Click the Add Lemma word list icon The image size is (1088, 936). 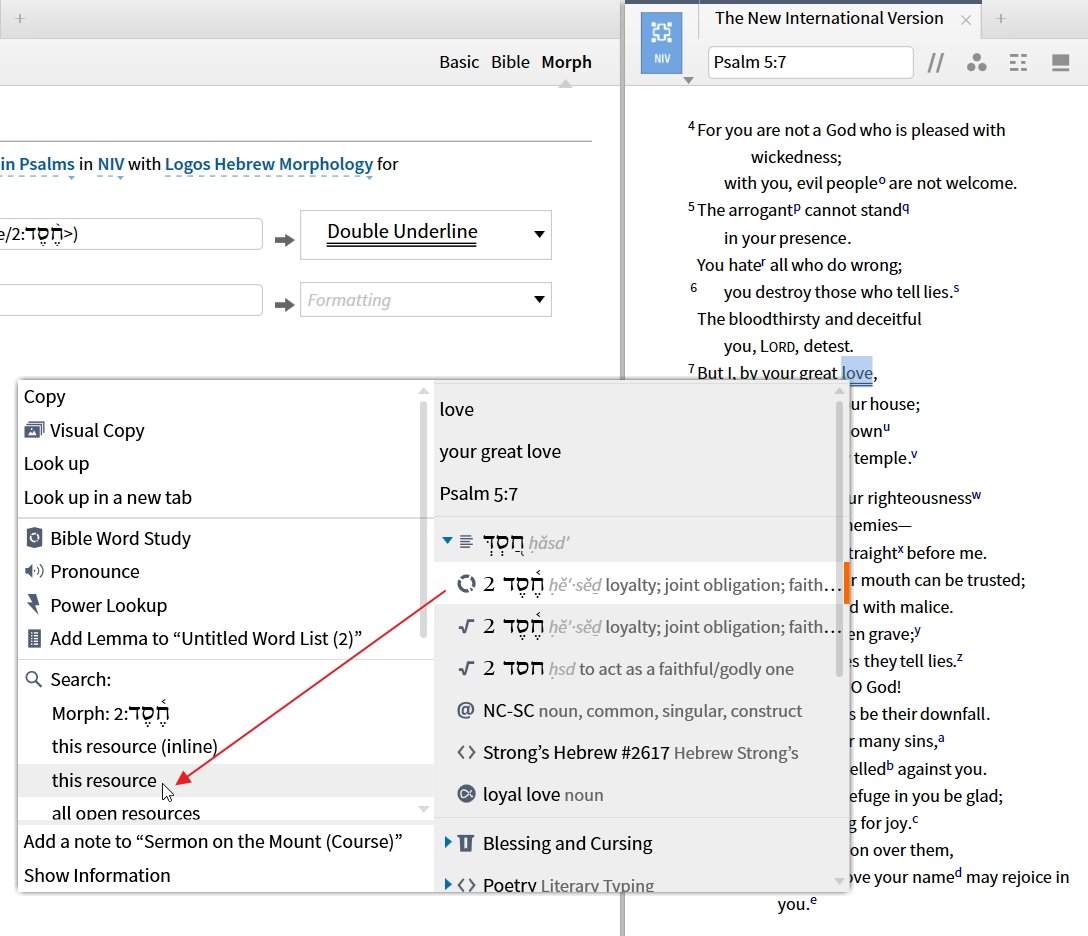[34, 638]
